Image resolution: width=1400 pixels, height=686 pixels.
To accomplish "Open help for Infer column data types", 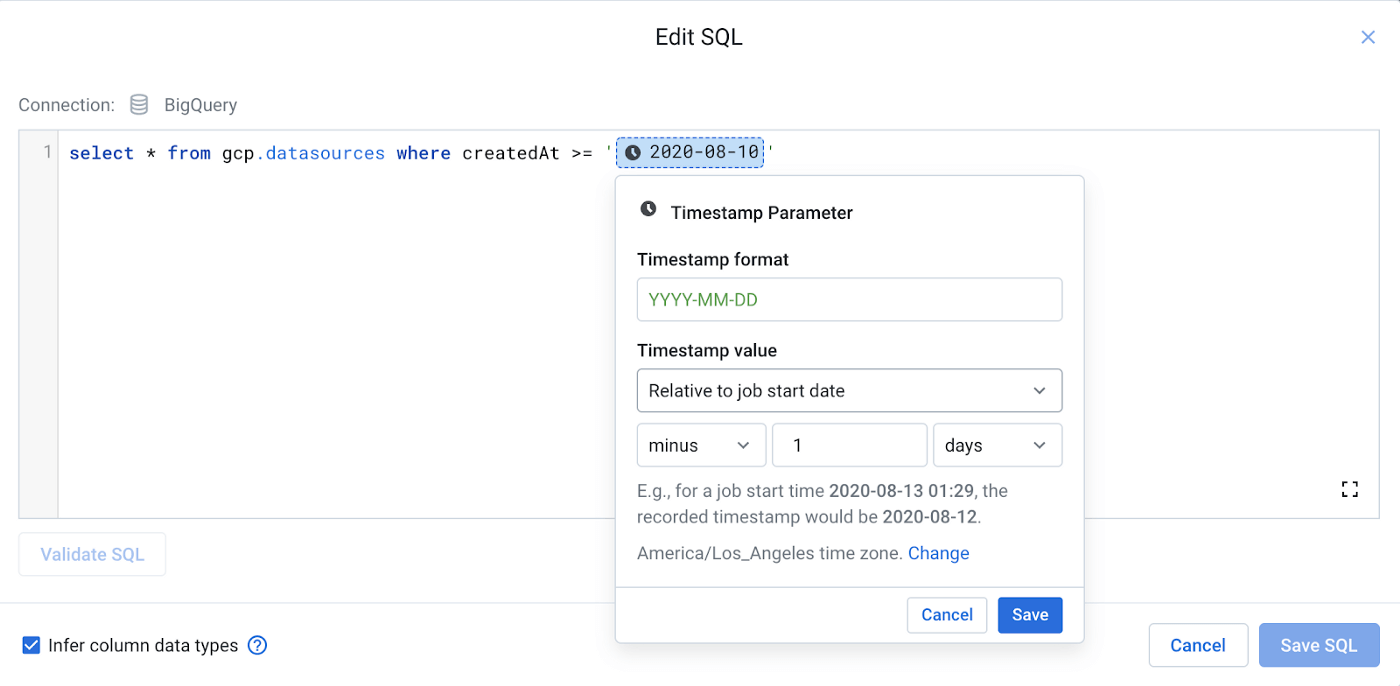I will click(257, 645).
